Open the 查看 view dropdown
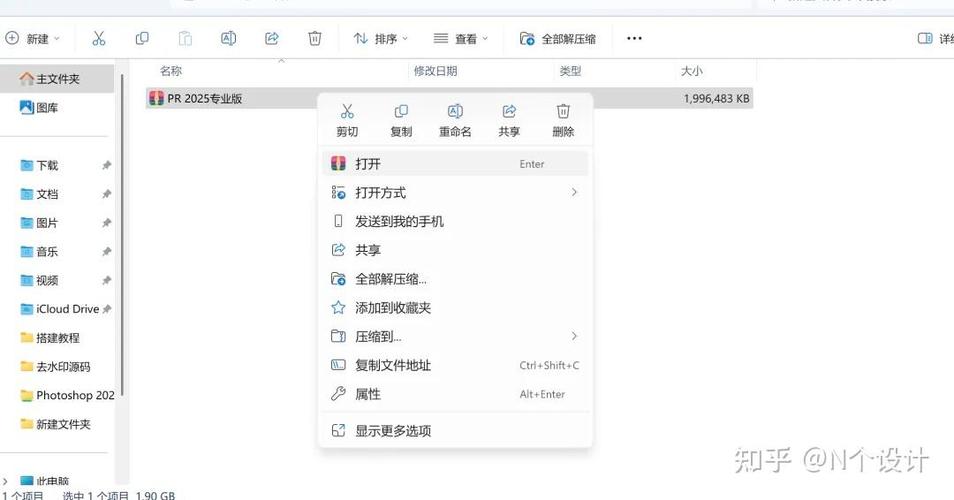This screenshot has width=954, height=500. (x=461, y=38)
